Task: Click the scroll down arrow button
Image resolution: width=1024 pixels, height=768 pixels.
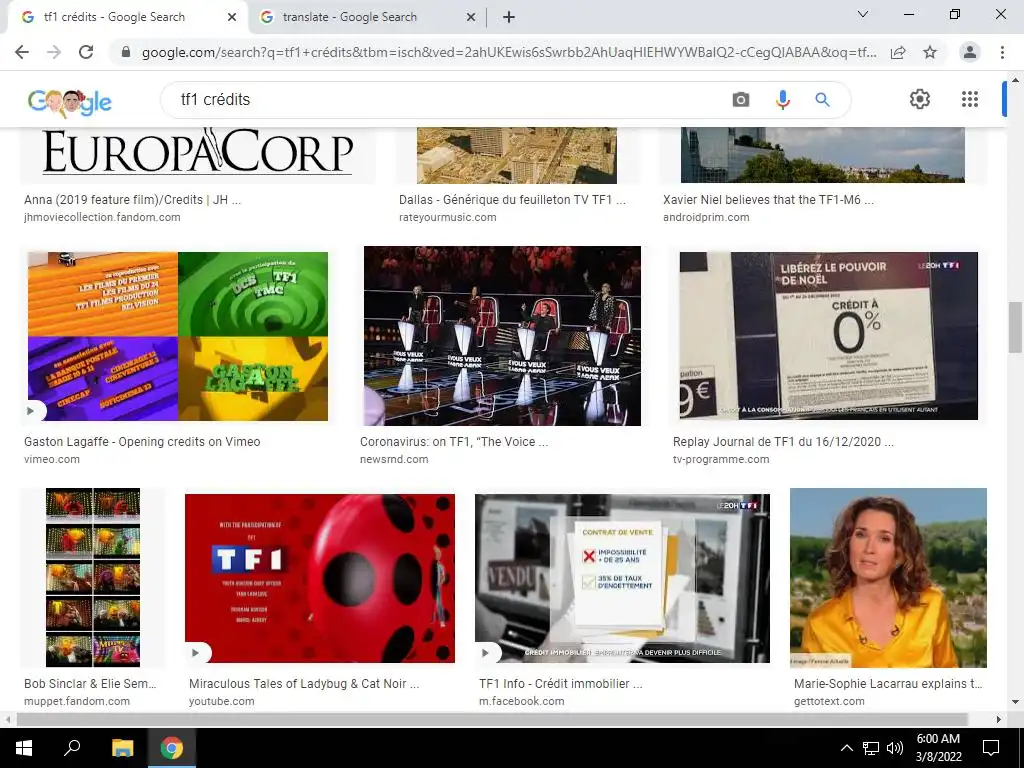Action: [x=1015, y=702]
